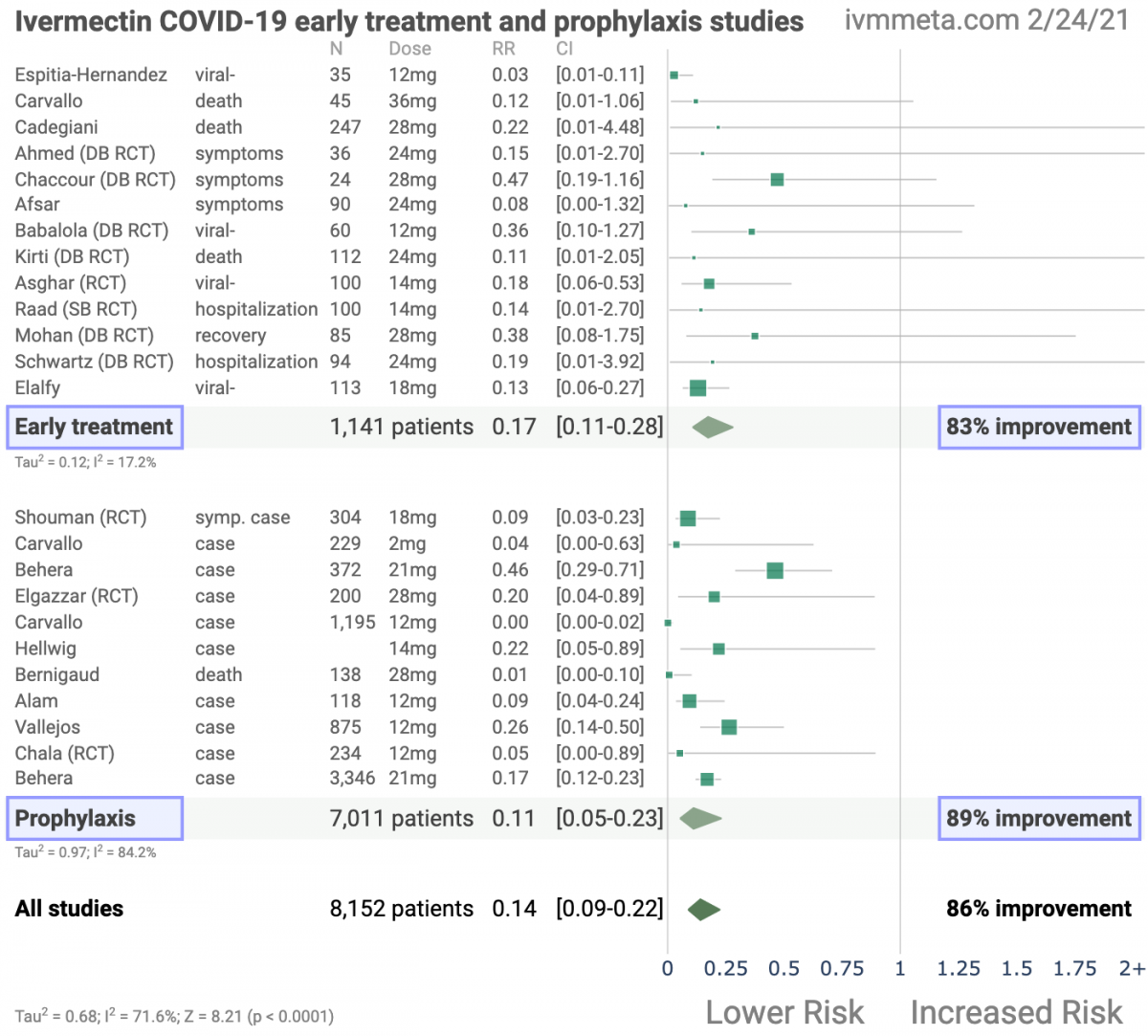Screen dimensions: 1148x1036
Task: Click the Prophylaxis summary diamond marker
Action: pyautogui.click(x=700, y=819)
